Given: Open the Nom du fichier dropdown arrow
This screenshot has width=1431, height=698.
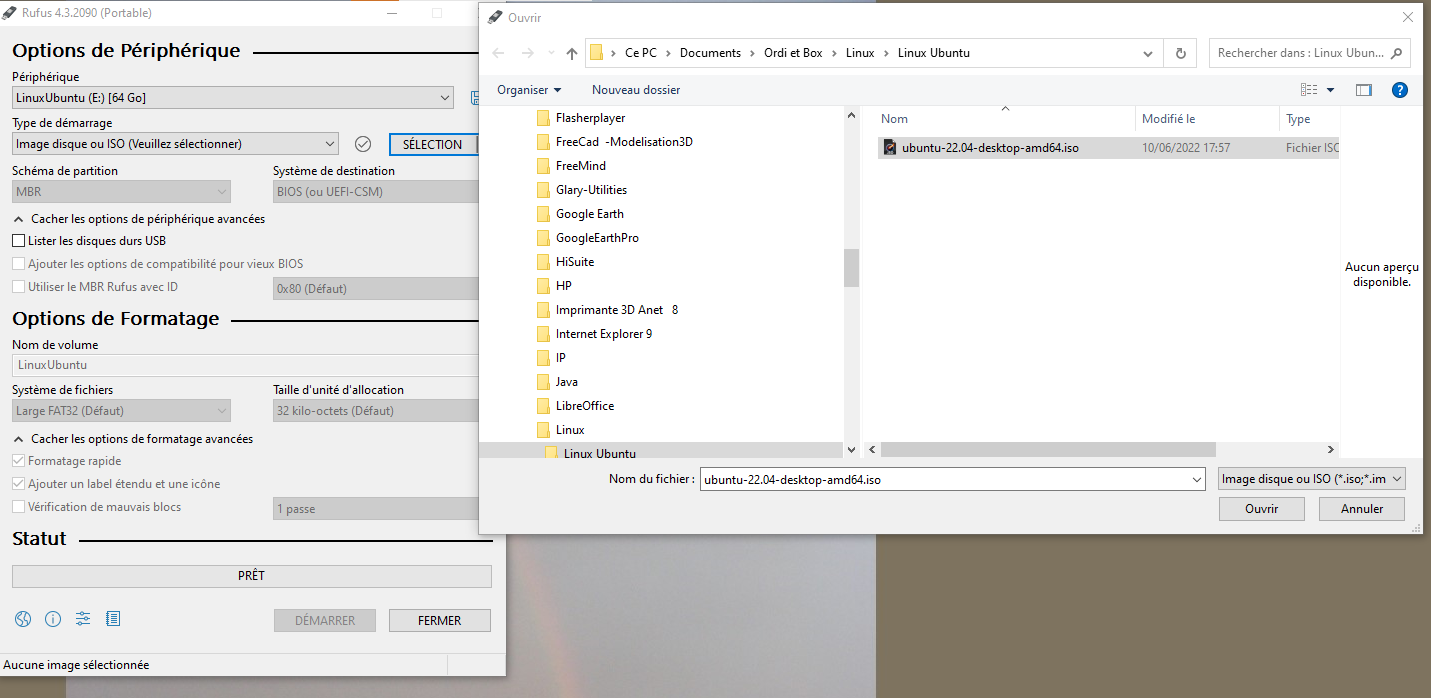Looking at the screenshot, I should coord(1197,480).
